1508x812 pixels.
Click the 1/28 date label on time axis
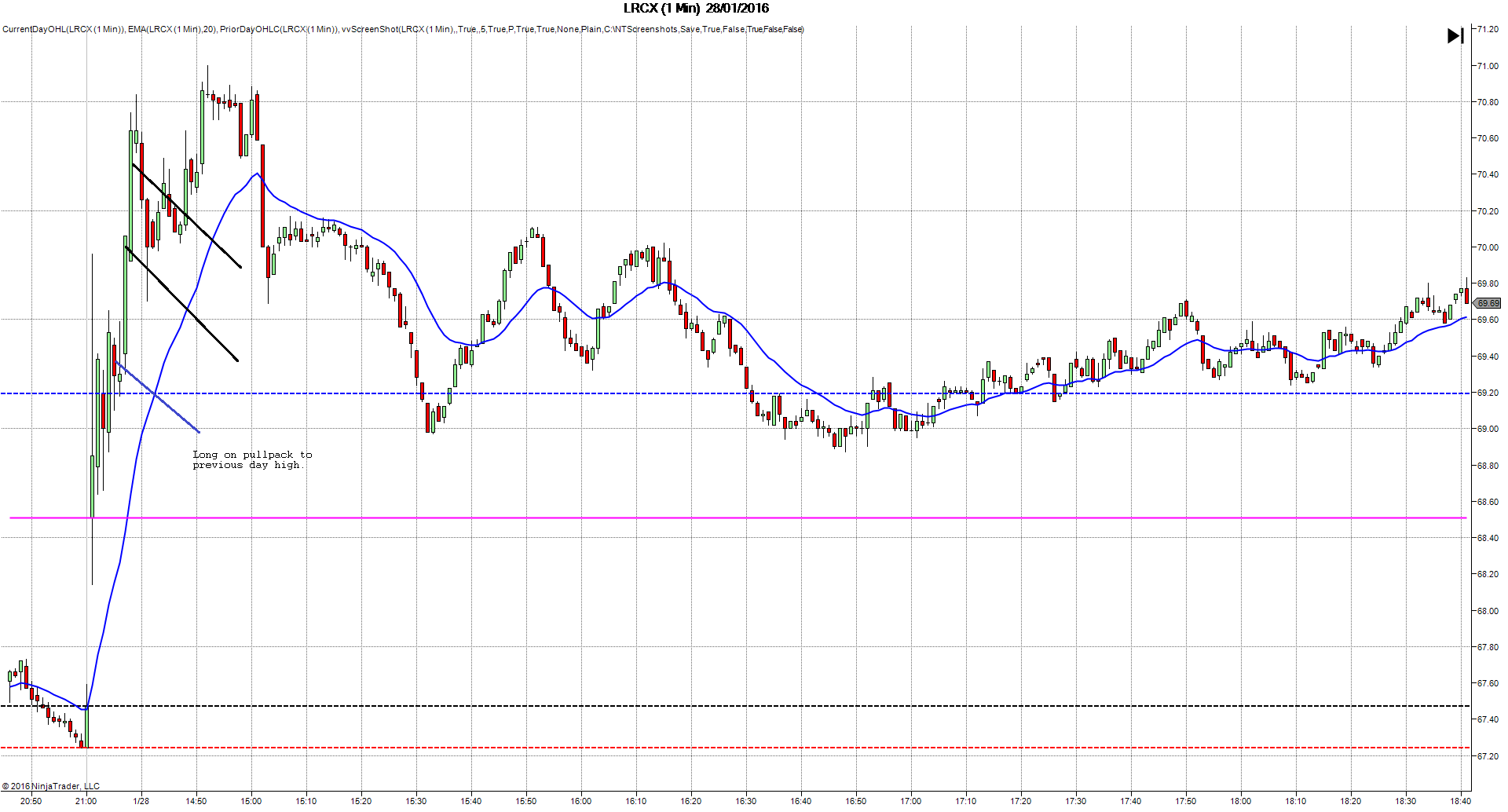pyautogui.click(x=141, y=801)
